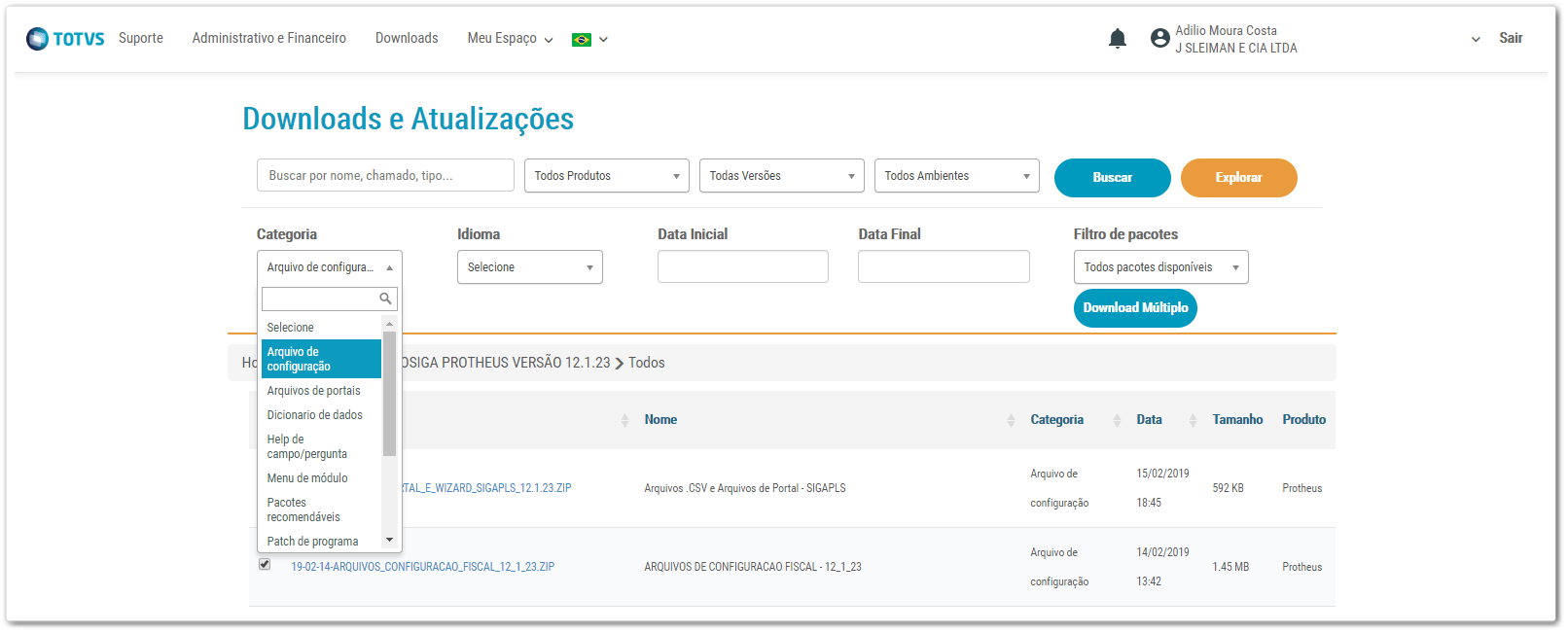Click 'Arquivos .CSV e Arquivos de Portal - SIGAPLS'
Screen dimensions: 1568x633
[745, 488]
